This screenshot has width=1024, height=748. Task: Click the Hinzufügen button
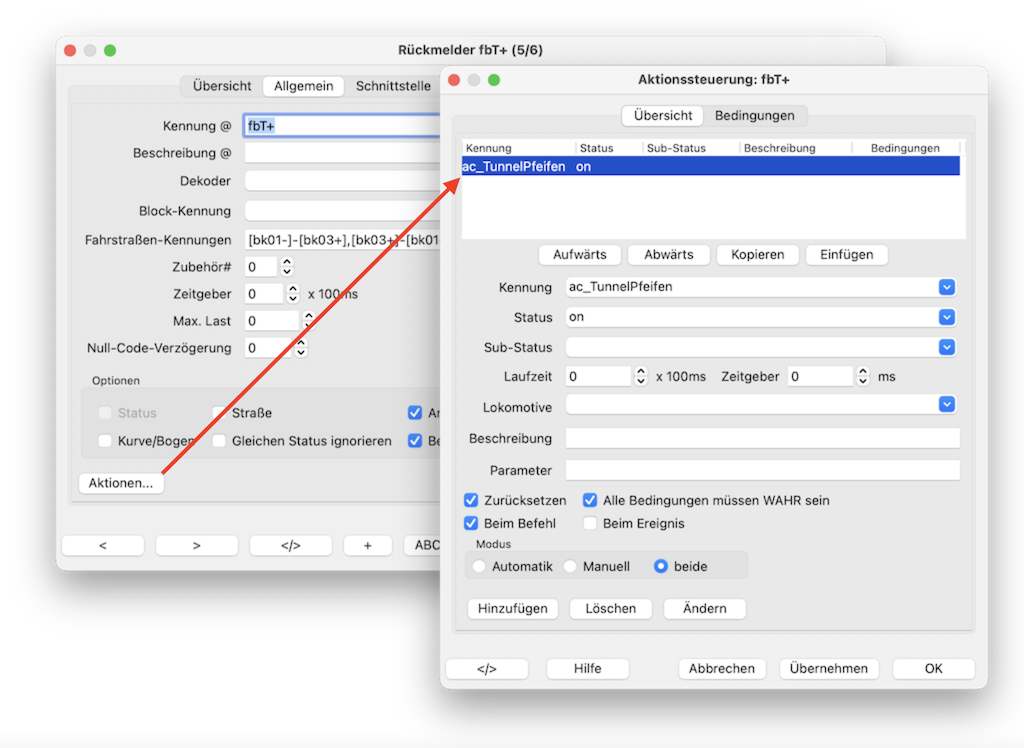[512, 608]
